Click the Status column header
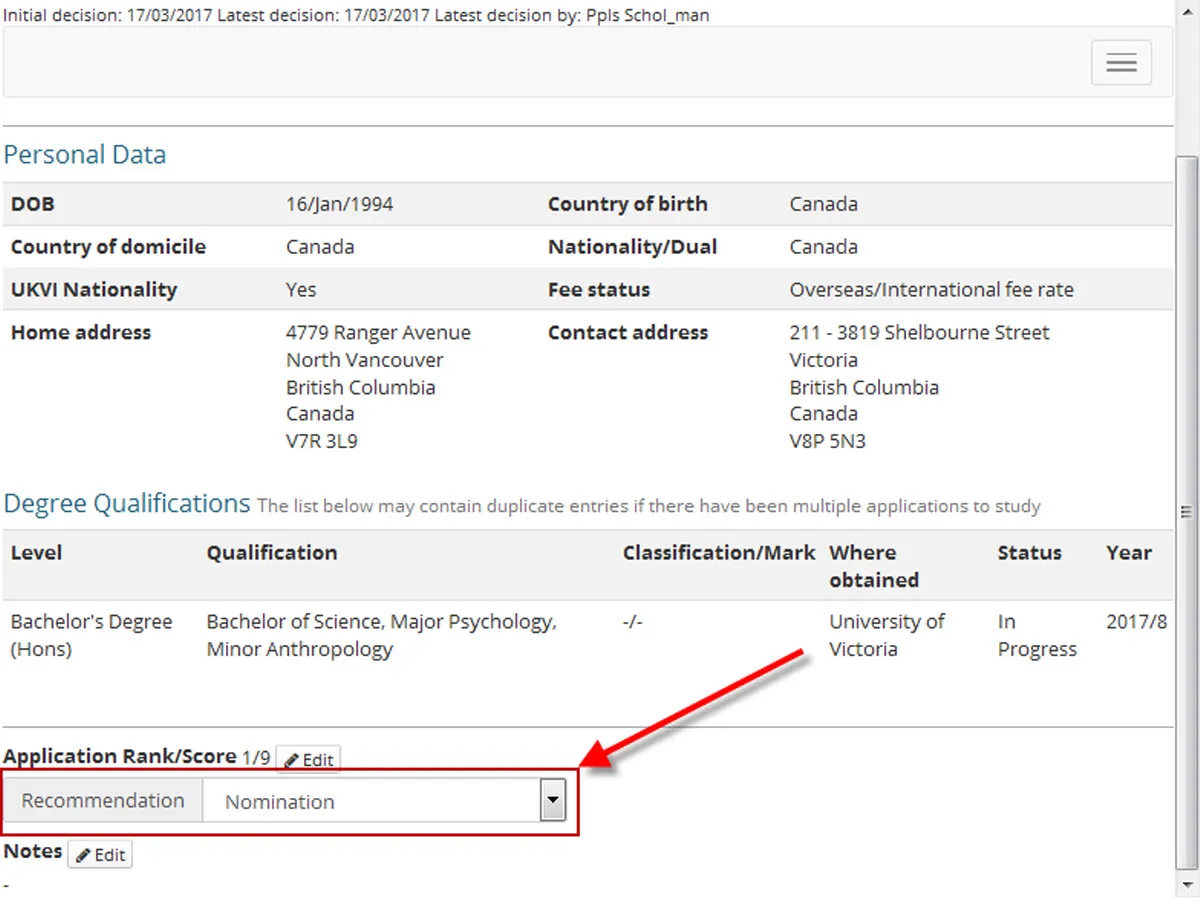This screenshot has height=901, width=1200. pyautogui.click(x=1029, y=552)
